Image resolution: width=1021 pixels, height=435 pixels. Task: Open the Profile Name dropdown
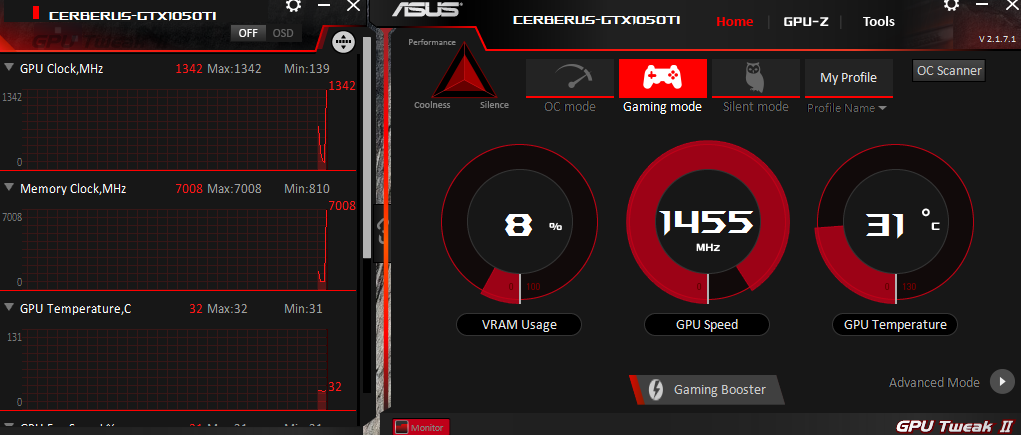pyautogui.click(x=847, y=108)
